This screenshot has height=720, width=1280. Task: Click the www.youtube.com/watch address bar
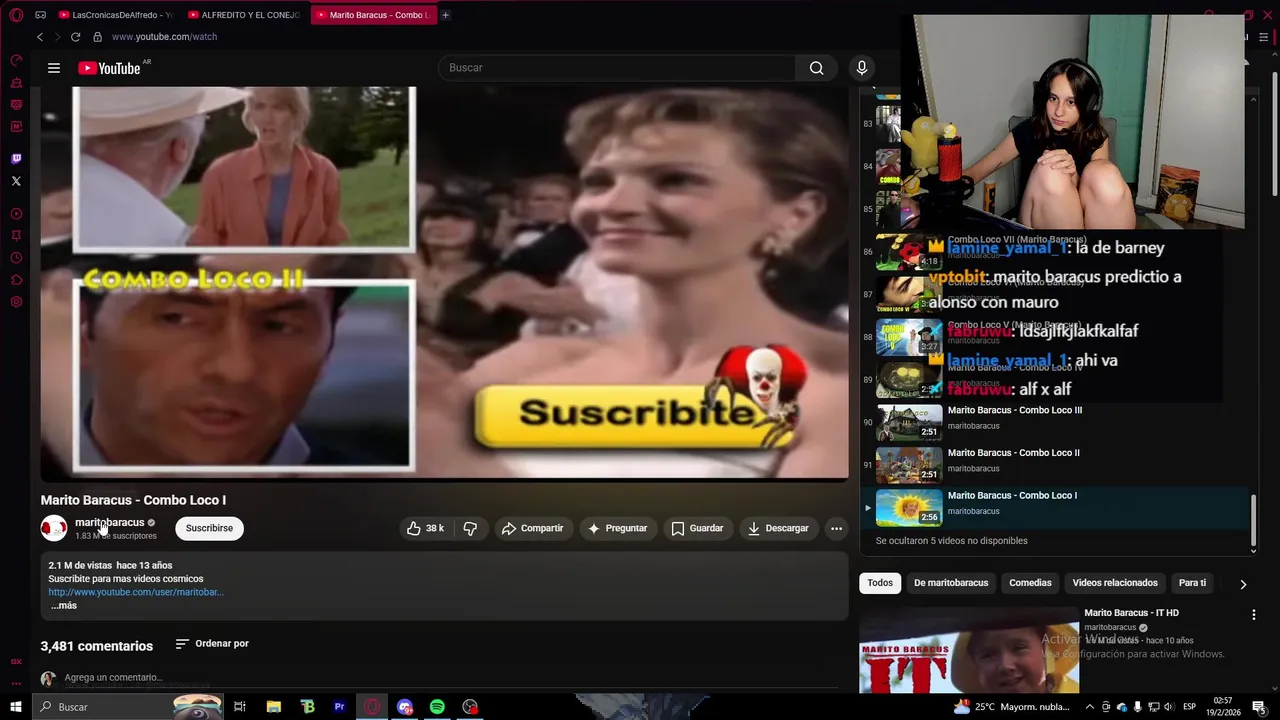tap(164, 37)
